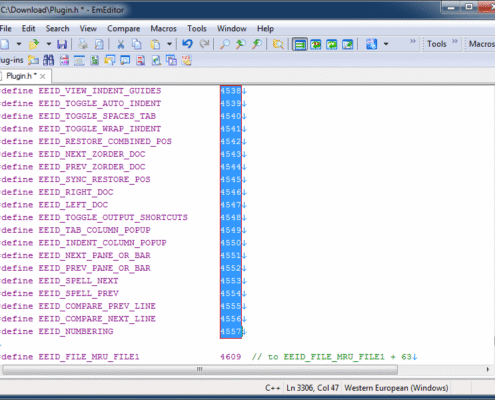Click the Copy icon in toolbar
Screen dimensions: 495x400
(137, 44)
